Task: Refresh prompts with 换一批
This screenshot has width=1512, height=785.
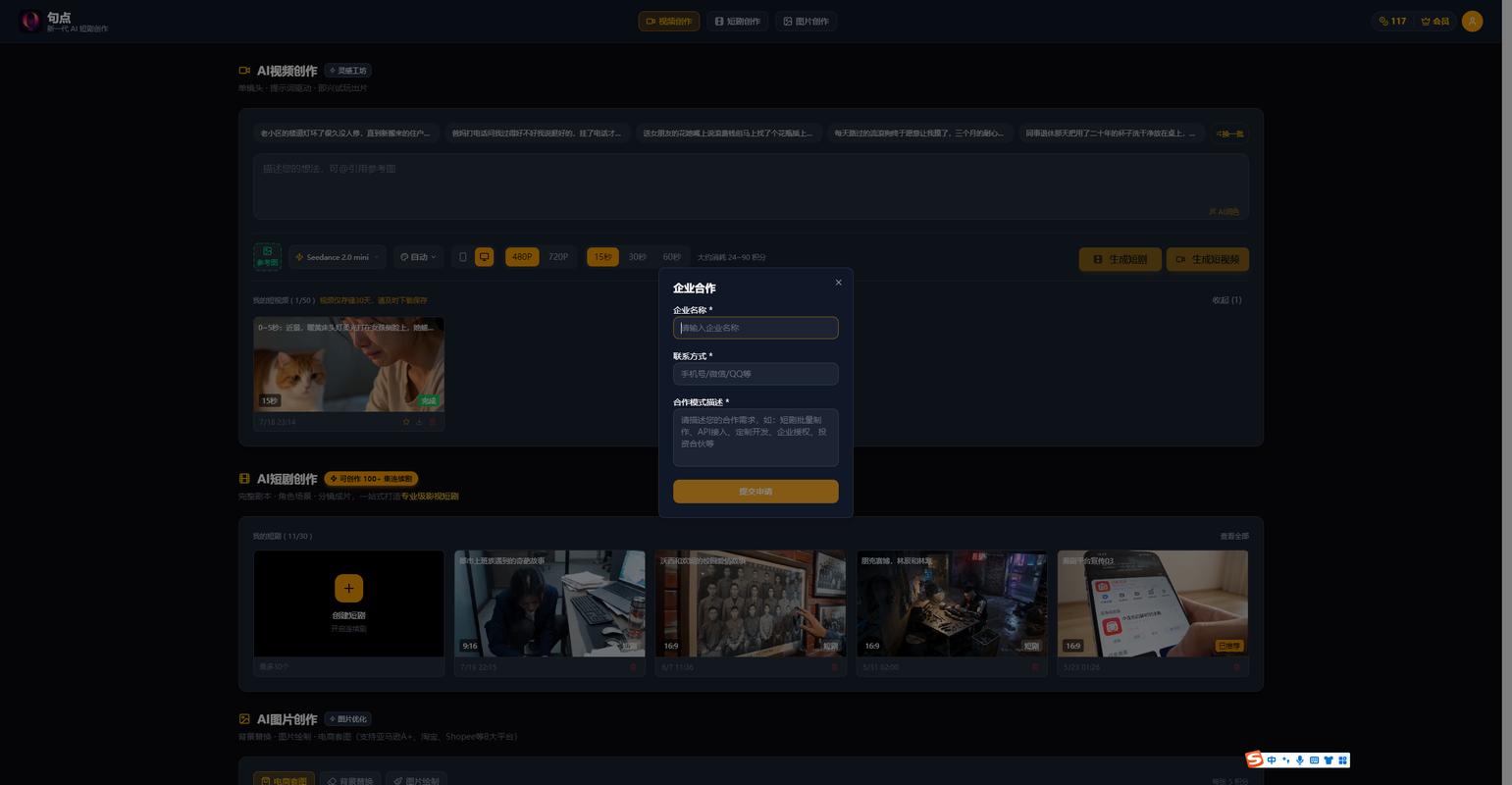Action: point(1229,133)
